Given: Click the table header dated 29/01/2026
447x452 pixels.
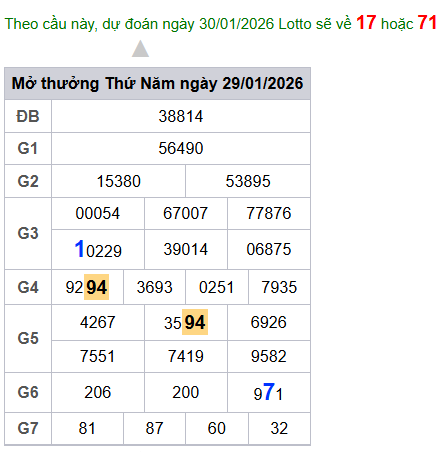Looking at the screenshot, I should coord(157,83).
